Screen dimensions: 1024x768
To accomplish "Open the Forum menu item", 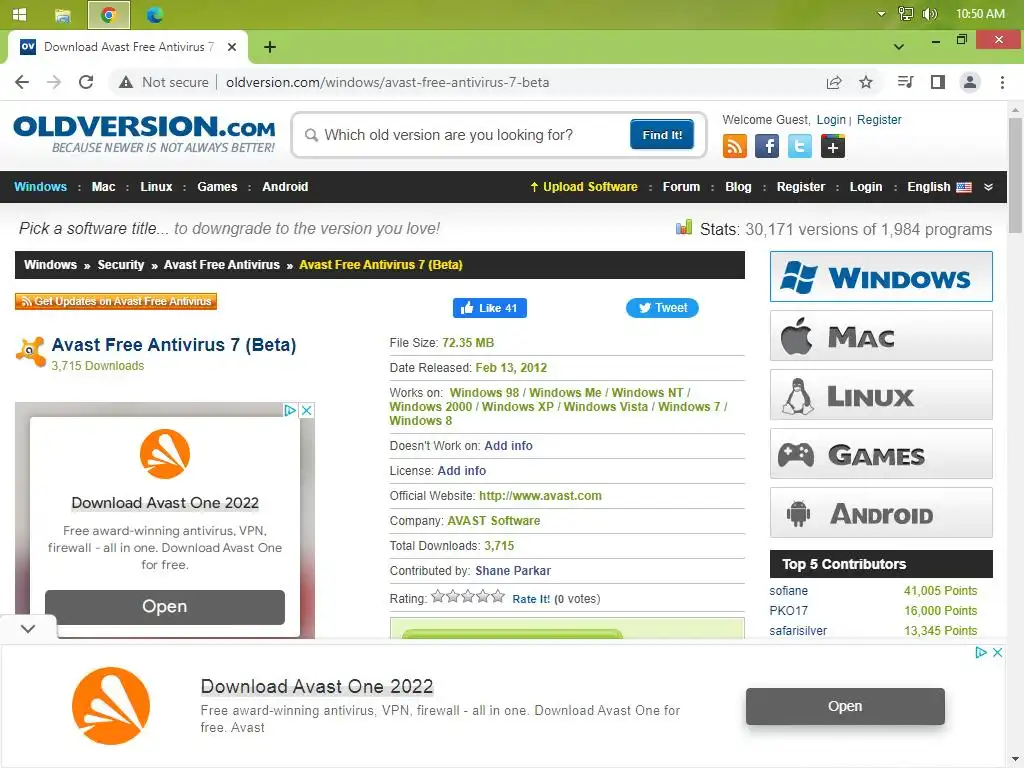I will pyautogui.click(x=681, y=187).
